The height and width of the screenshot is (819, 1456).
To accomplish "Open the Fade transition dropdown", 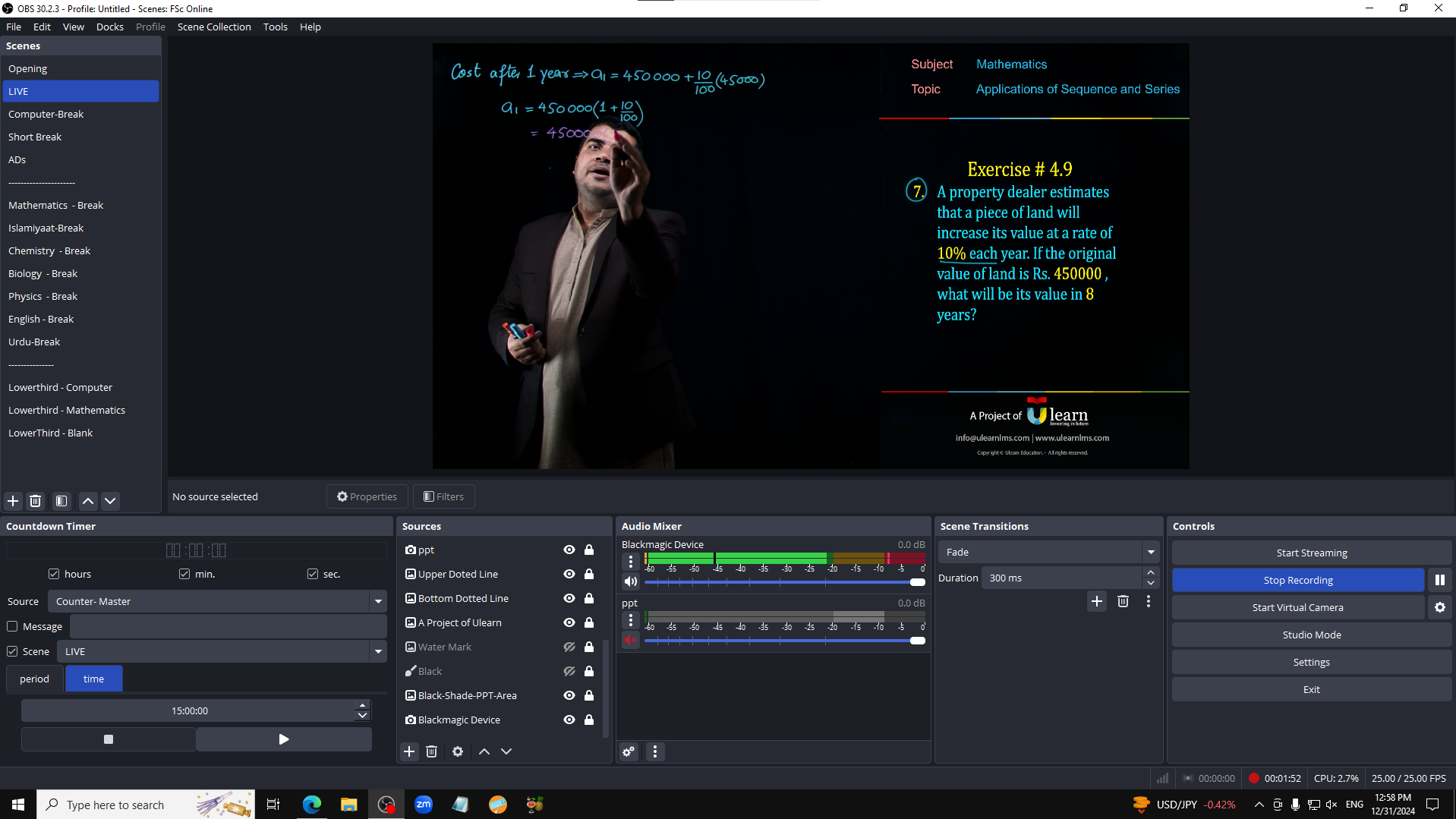I will 1151,552.
